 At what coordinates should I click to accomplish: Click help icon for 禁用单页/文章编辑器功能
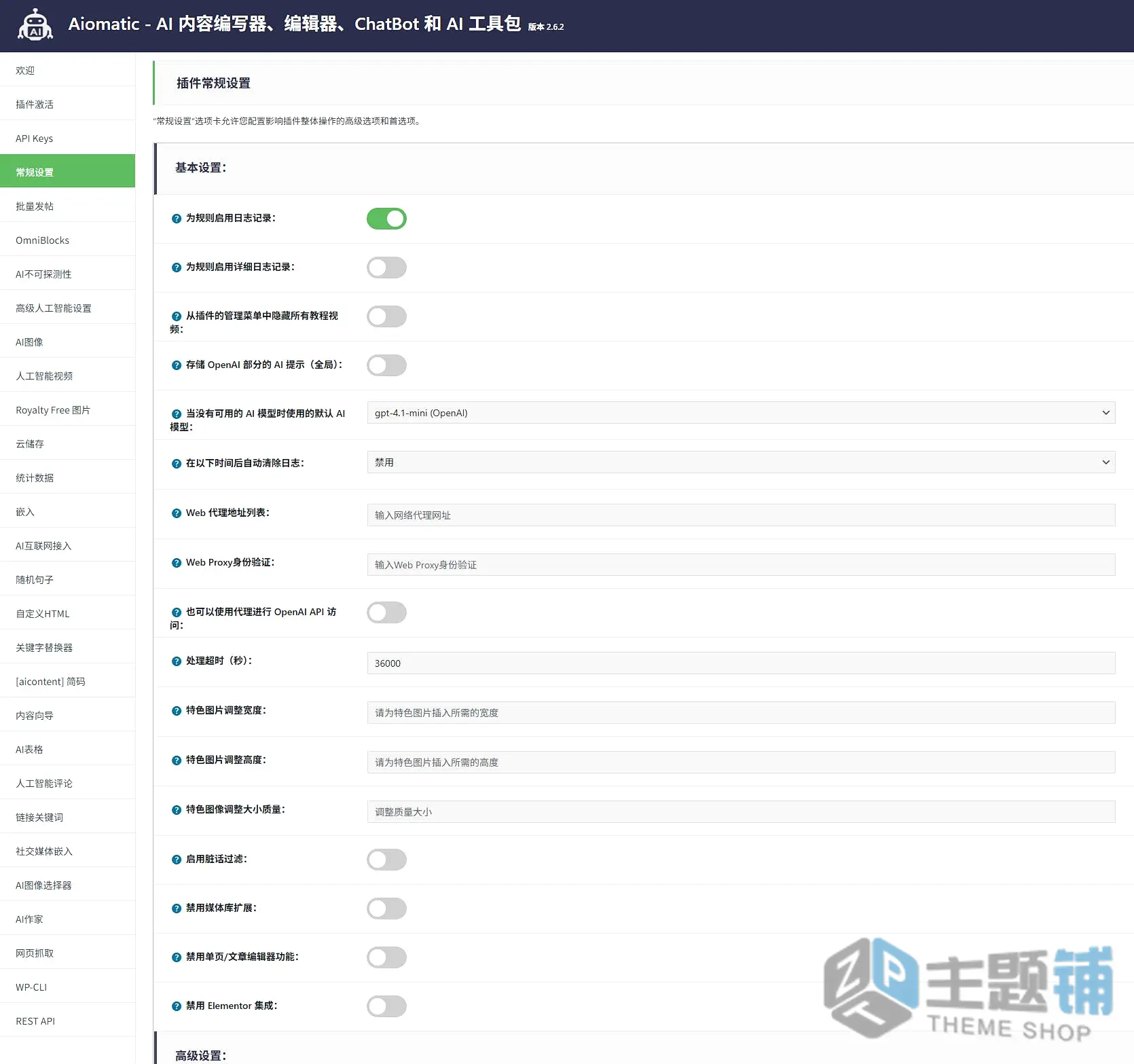(177, 957)
